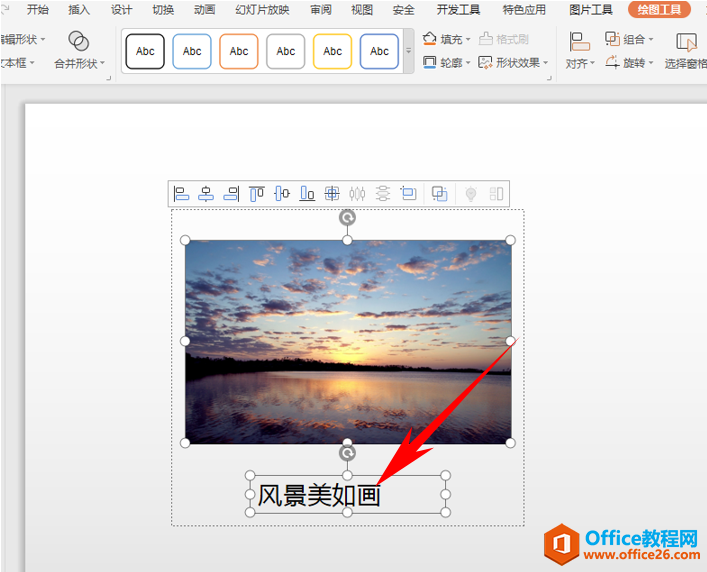Viewport: 707px width, 572px height.
Task: Open the outline (轮廓) dropdown
Action: (445, 62)
